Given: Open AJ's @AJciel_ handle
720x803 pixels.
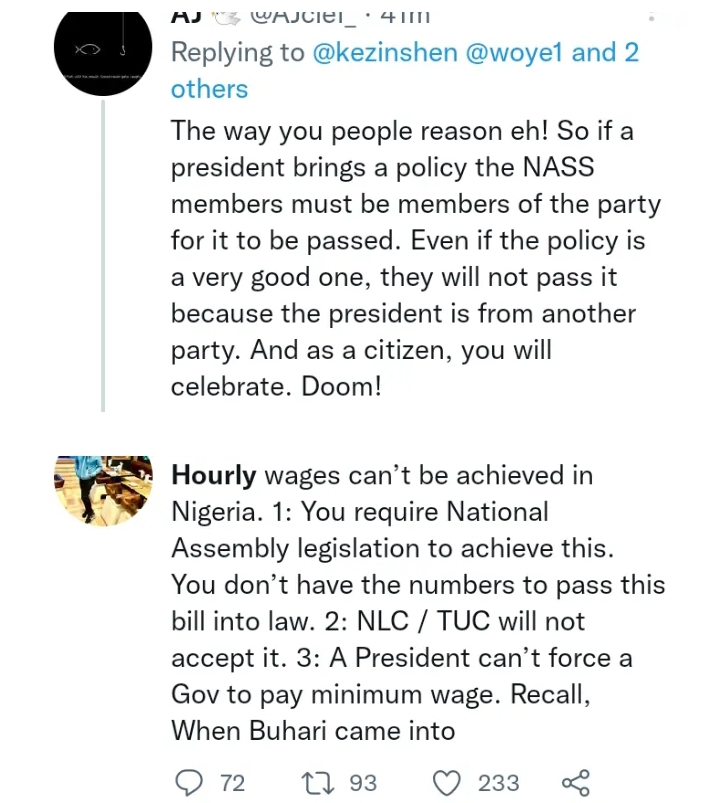Looking at the screenshot, I should coord(300,12).
